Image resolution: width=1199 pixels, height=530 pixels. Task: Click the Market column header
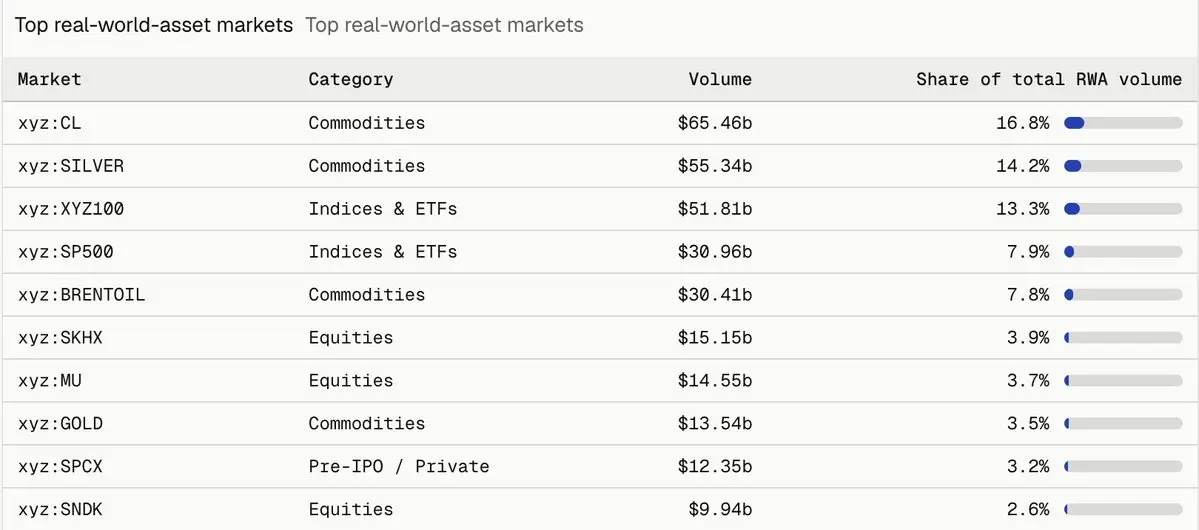tap(50, 80)
